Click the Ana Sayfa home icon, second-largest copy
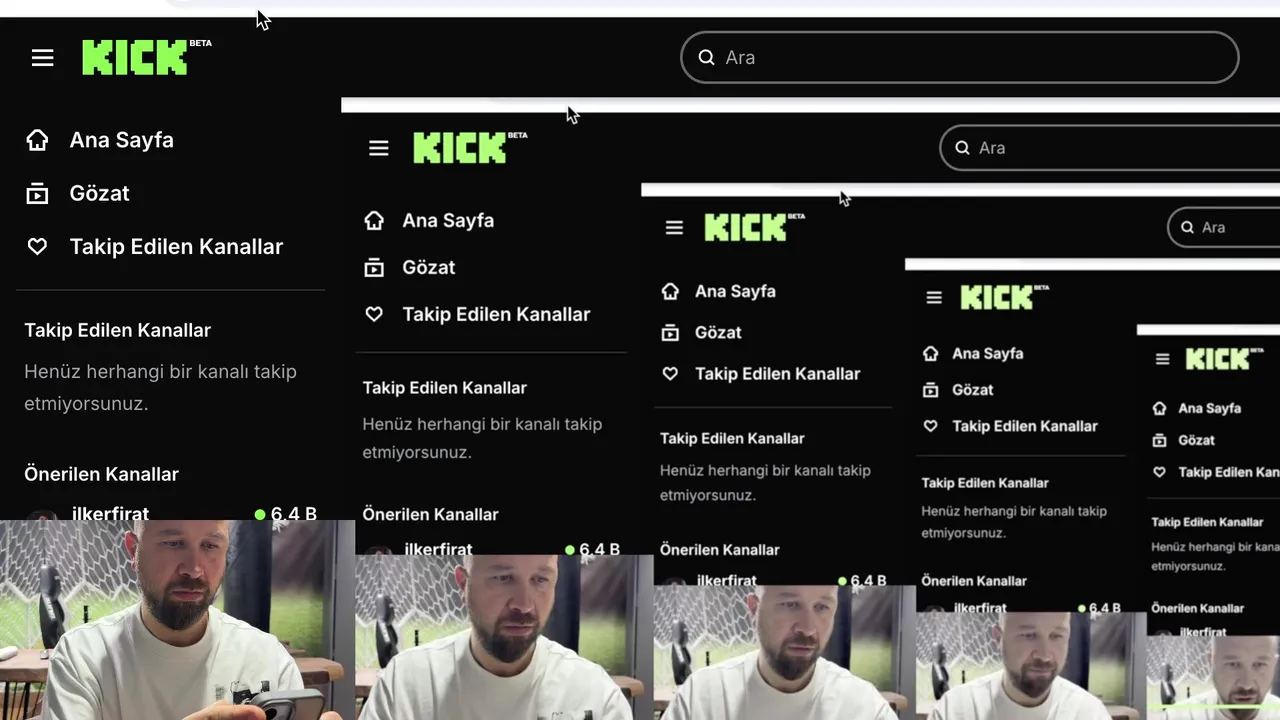1280x720 pixels. point(374,220)
